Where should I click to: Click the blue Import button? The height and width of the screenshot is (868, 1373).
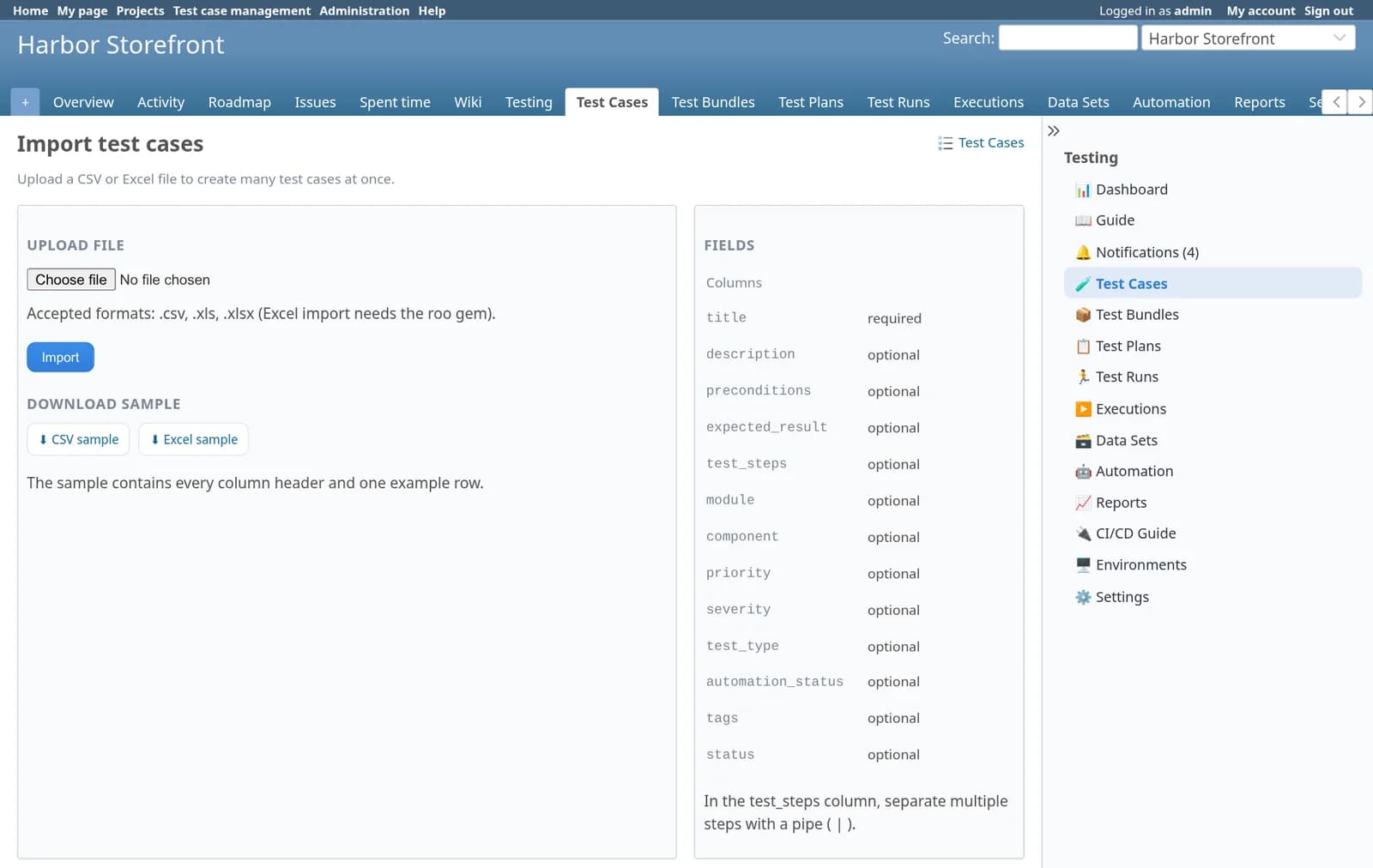point(60,358)
